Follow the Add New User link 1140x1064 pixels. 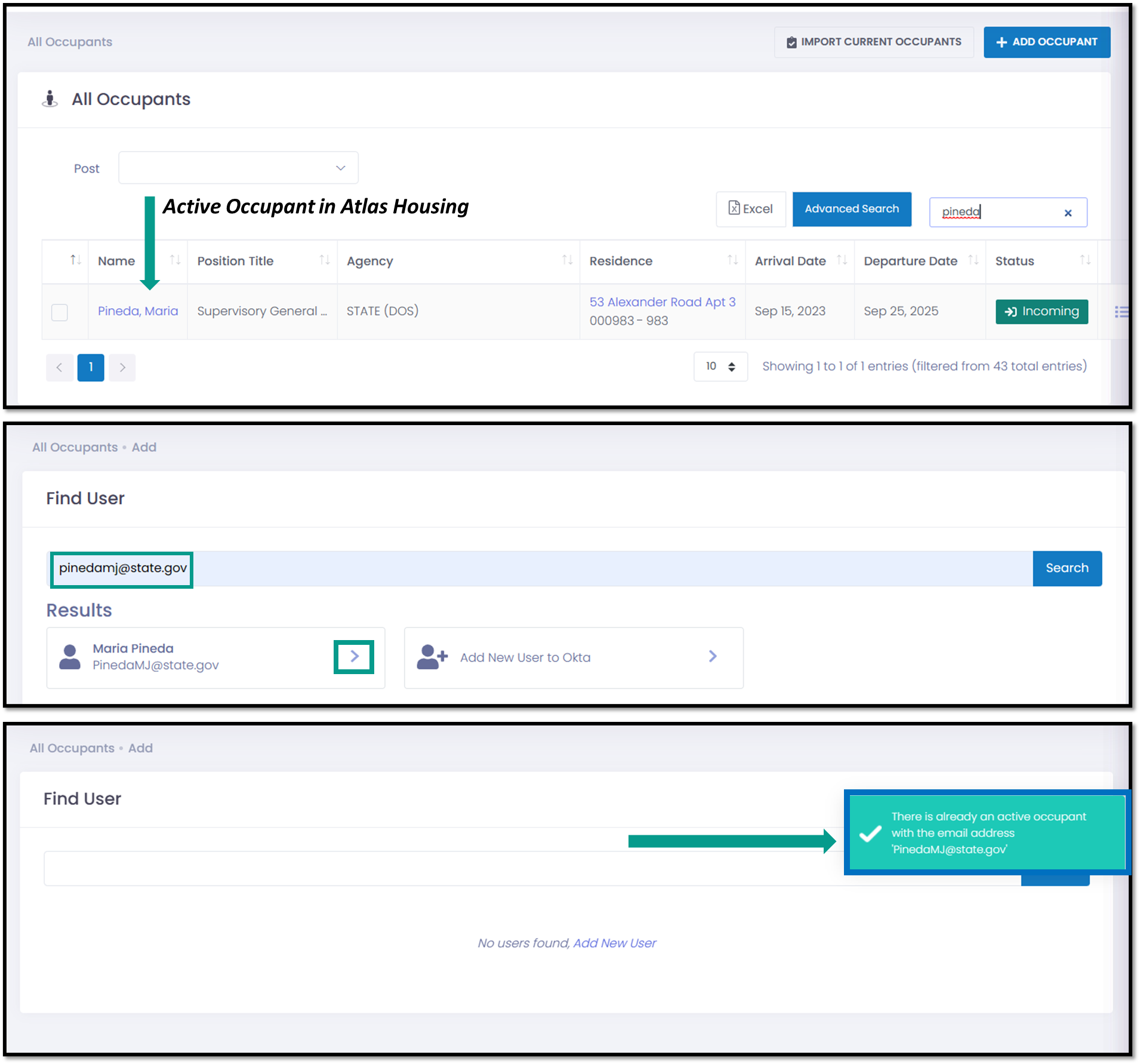(615, 943)
